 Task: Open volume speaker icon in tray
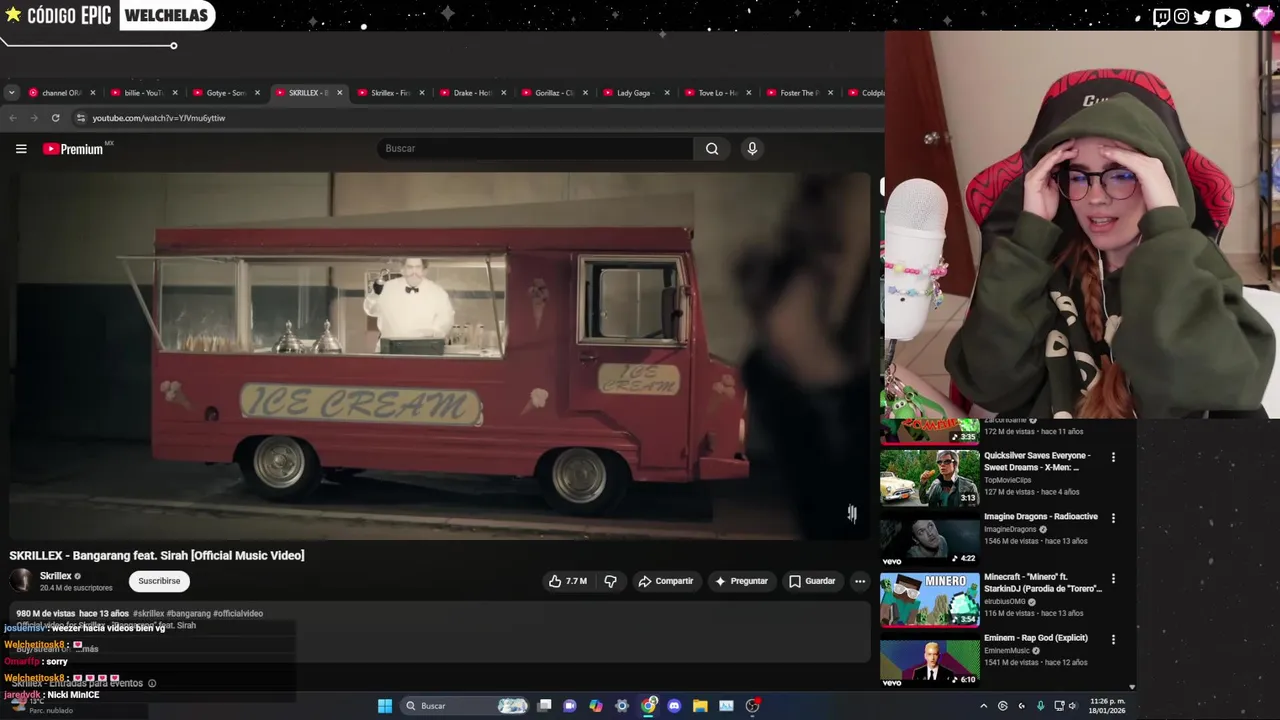coord(1072,706)
